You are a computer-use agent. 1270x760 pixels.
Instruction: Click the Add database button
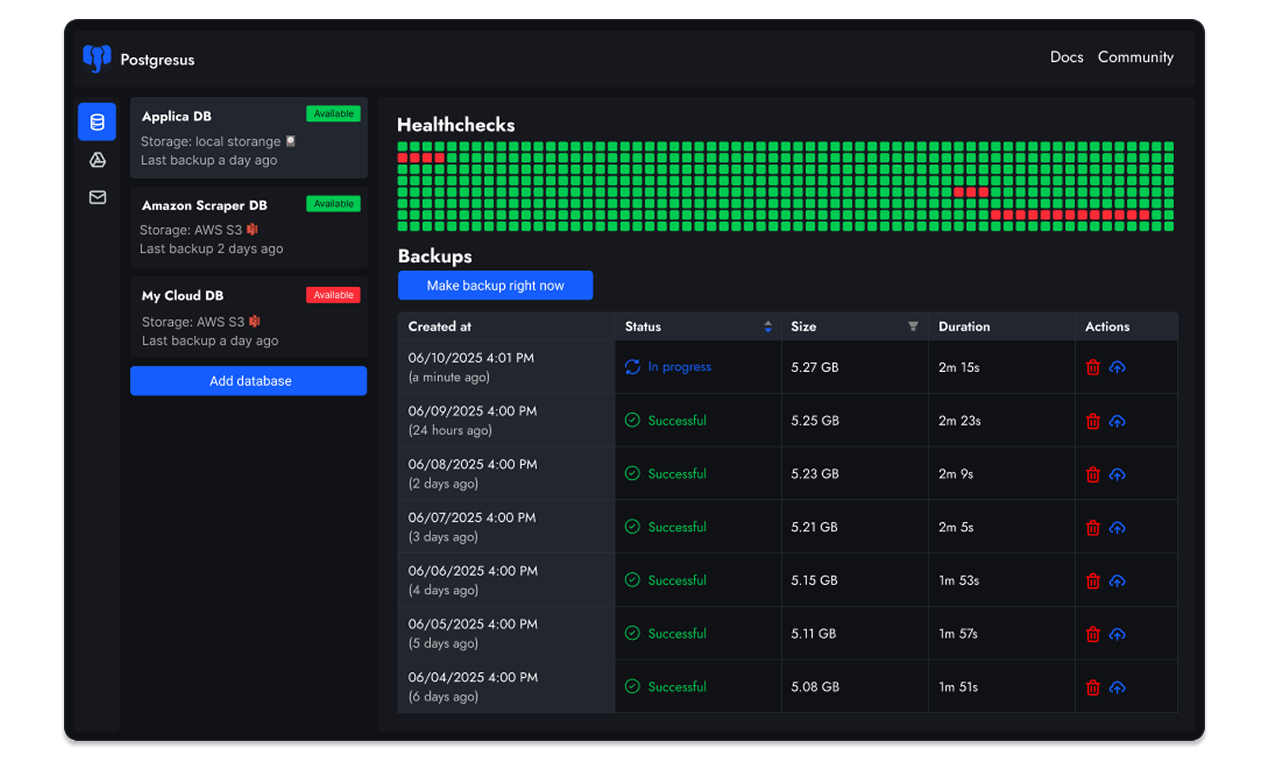click(249, 381)
